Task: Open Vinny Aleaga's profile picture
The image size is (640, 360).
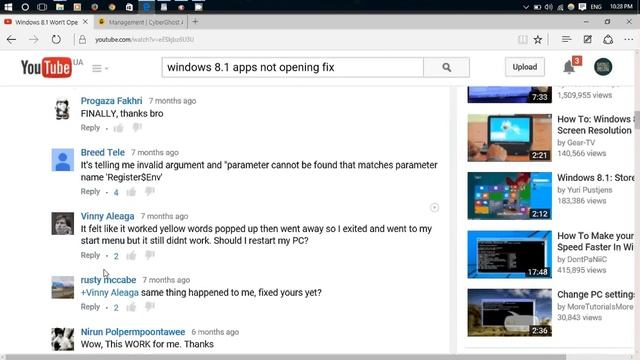Action: pos(62,223)
